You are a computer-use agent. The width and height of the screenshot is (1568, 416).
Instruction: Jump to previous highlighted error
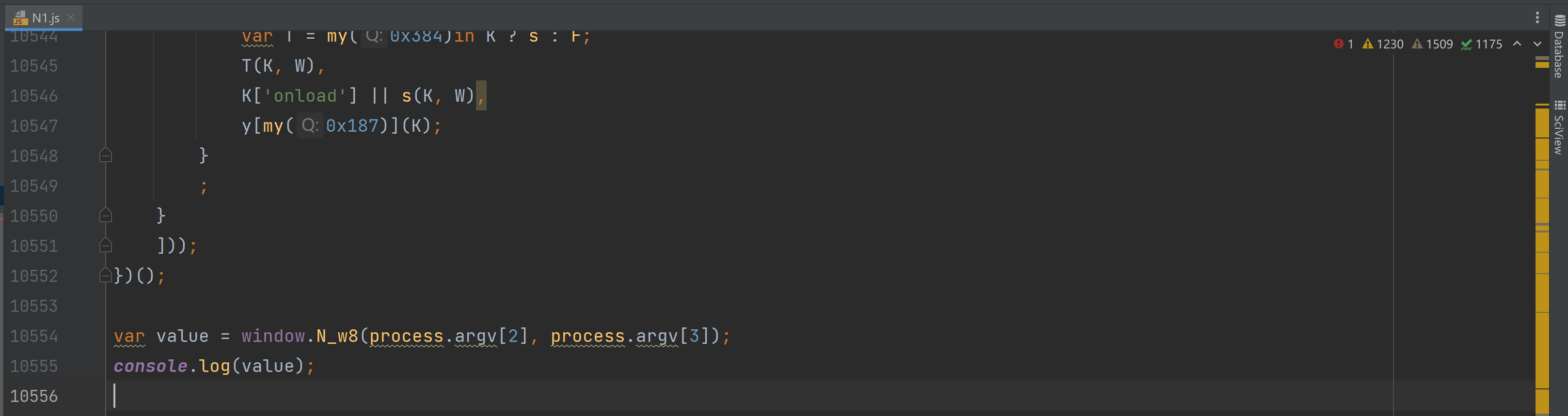[x=1517, y=44]
